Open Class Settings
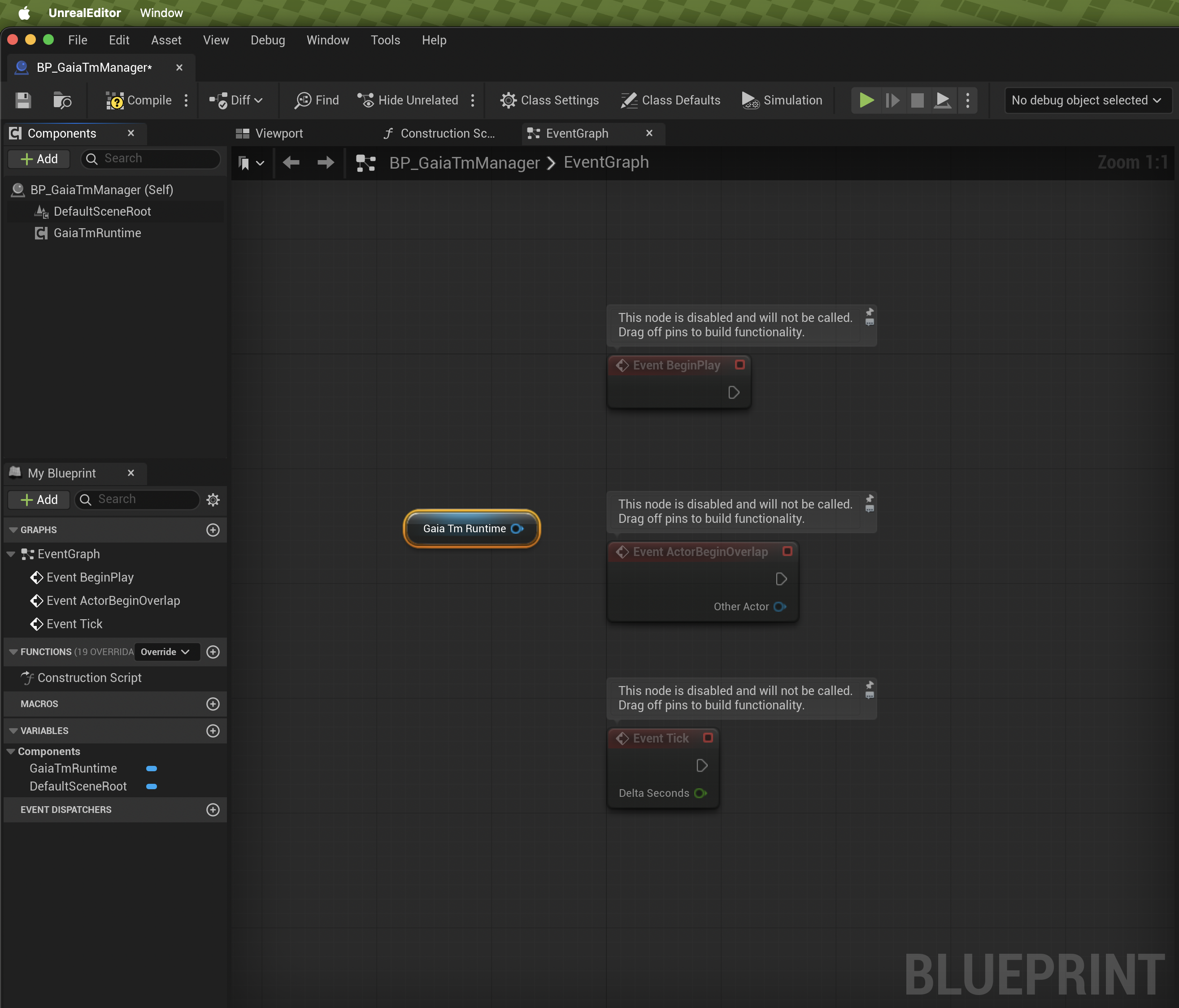 tap(549, 101)
